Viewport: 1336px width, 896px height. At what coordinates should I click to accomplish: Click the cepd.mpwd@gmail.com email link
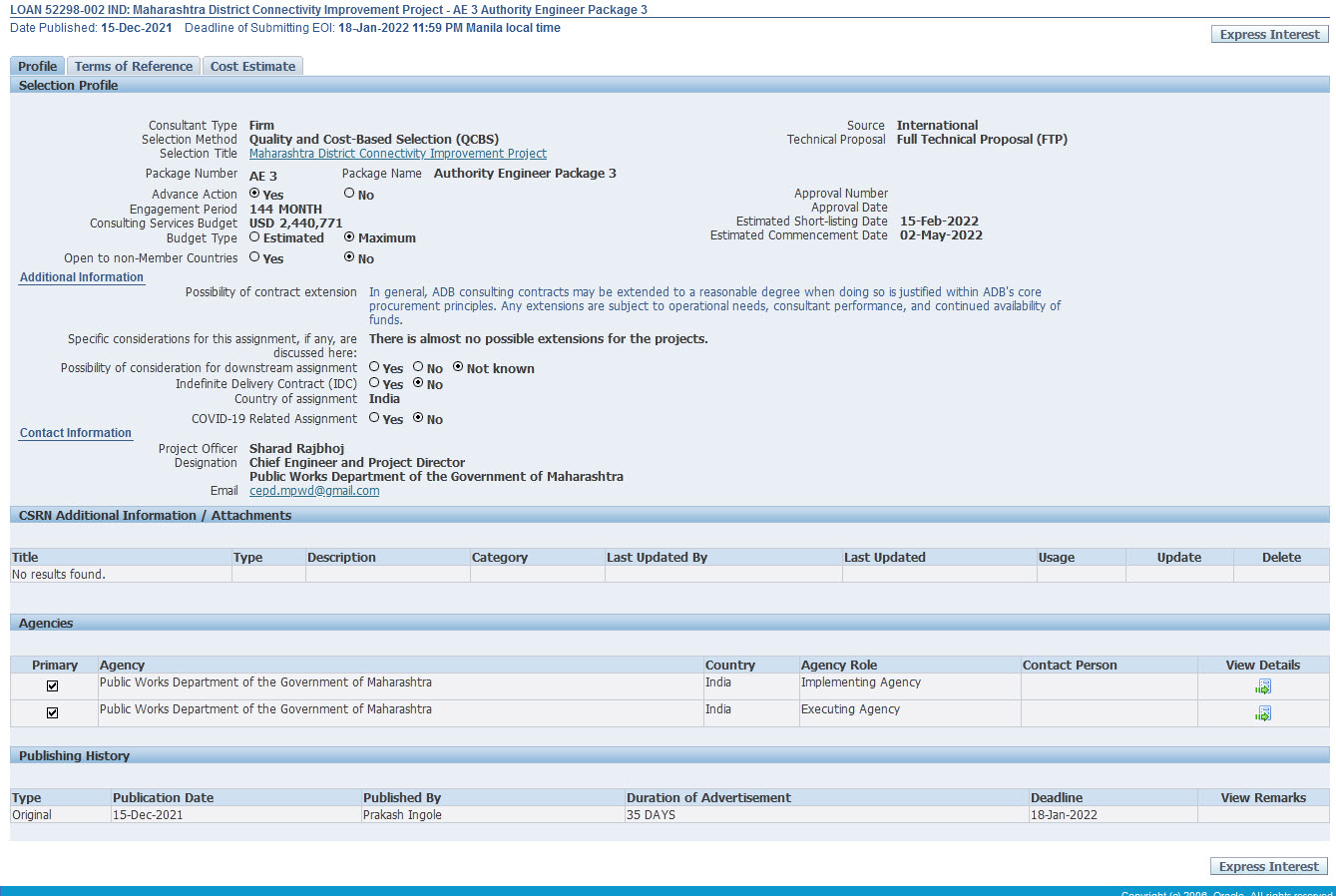coord(314,491)
